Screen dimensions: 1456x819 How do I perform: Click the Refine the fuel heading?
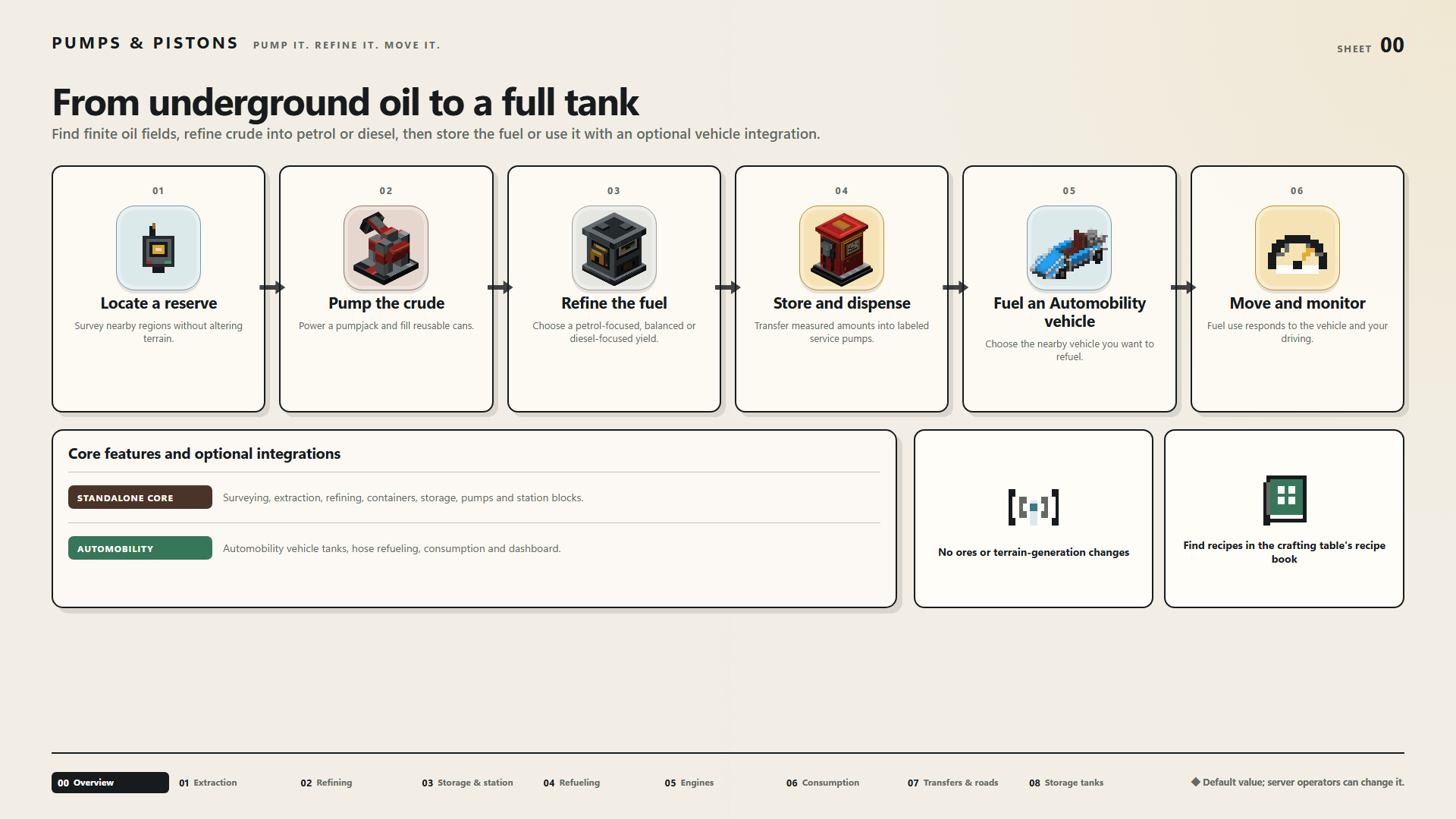(613, 303)
